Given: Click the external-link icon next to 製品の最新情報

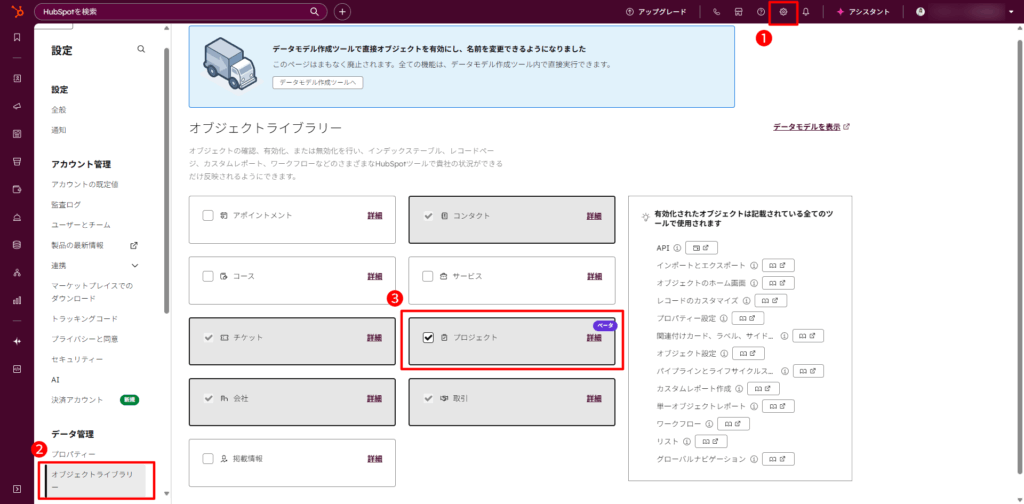Looking at the screenshot, I should click(134, 245).
